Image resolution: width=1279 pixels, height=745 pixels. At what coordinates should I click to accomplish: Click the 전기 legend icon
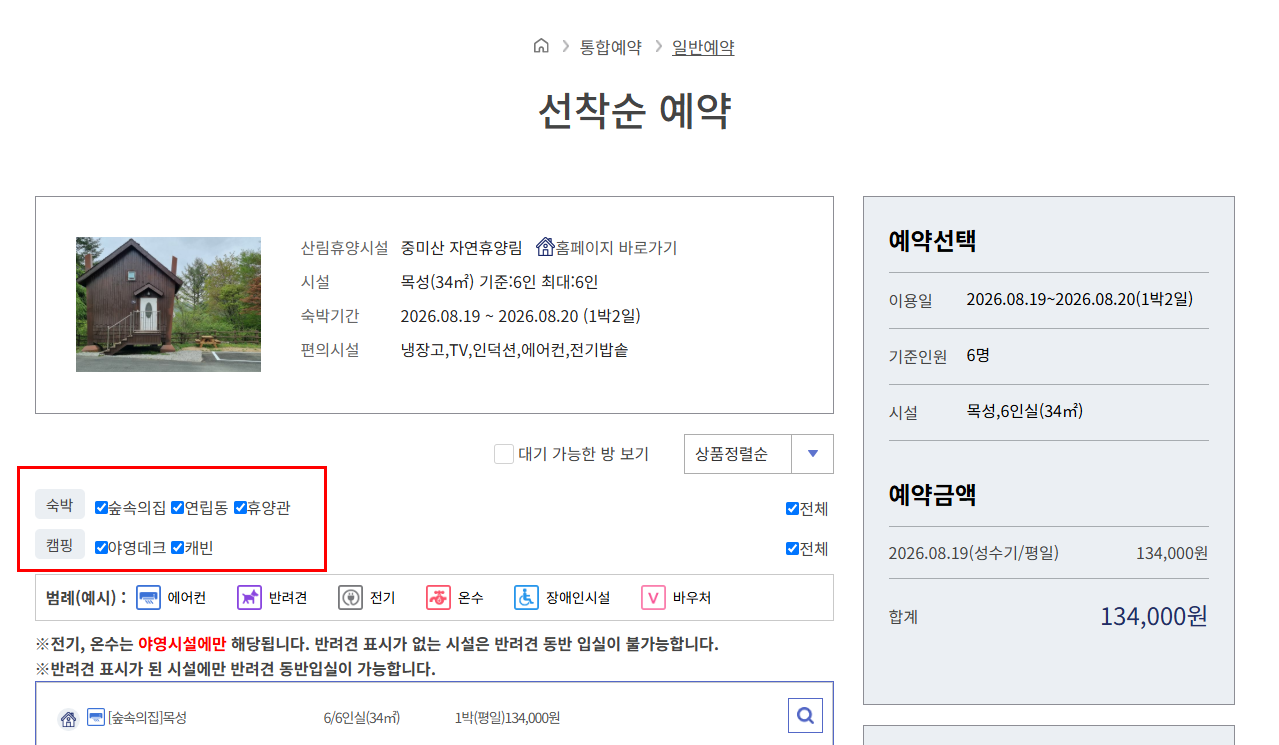point(350,598)
